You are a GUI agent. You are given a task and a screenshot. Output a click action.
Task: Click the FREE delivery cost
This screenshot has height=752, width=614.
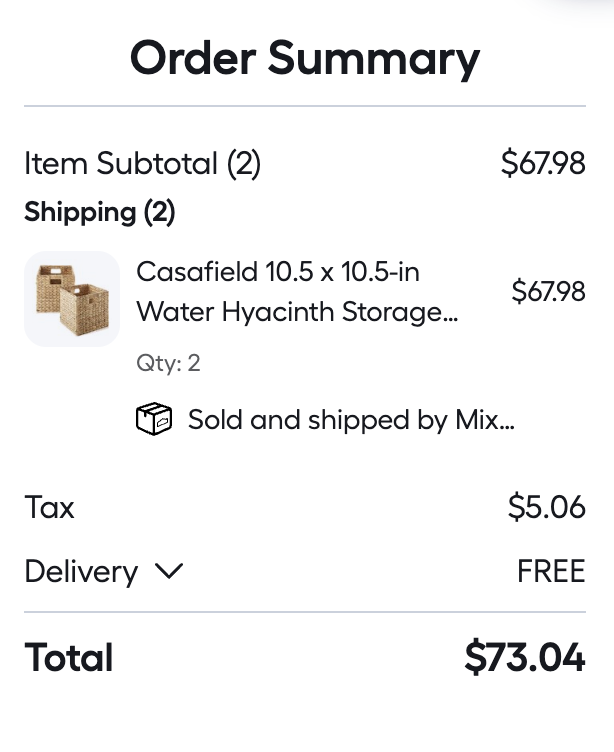click(x=551, y=571)
